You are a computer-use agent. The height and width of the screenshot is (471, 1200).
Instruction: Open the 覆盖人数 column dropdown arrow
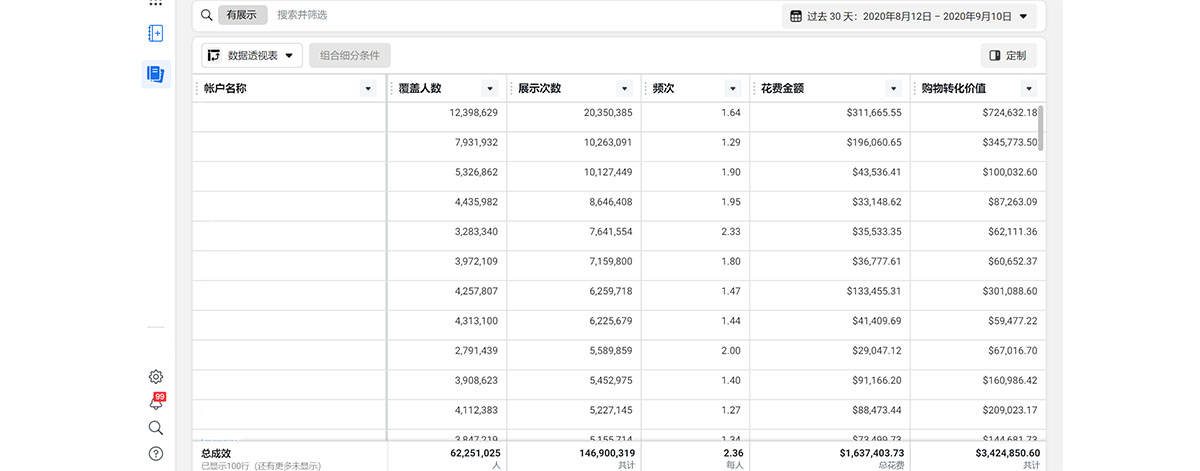click(489, 89)
